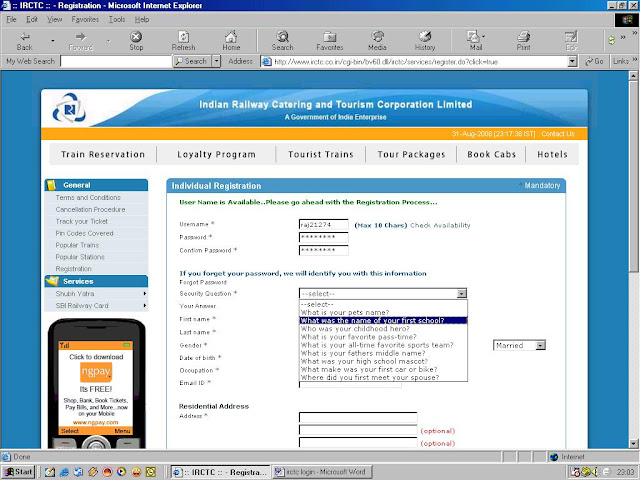640x480 pixels.
Task: Open Favorites toolbar icon
Action: pyautogui.click(x=330, y=41)
